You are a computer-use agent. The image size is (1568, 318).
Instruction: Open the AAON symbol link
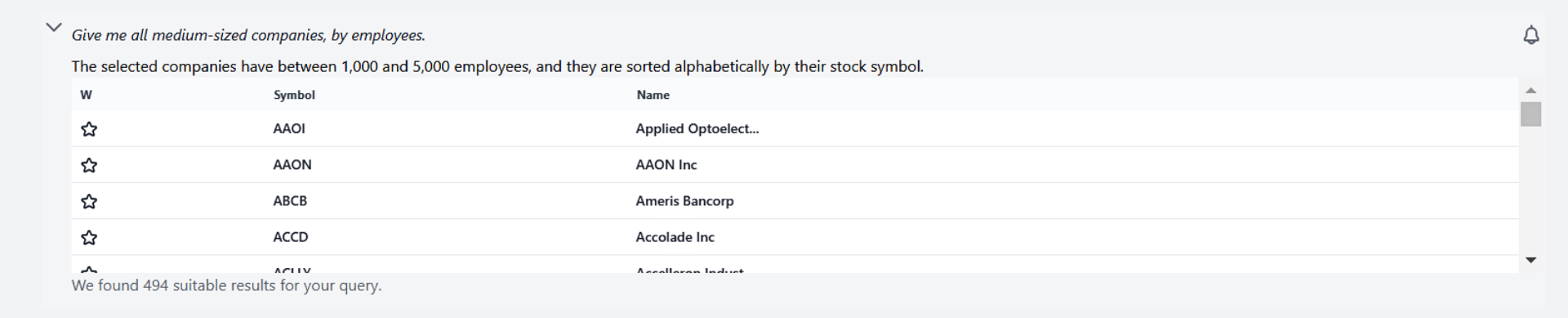tap(292, 164)
